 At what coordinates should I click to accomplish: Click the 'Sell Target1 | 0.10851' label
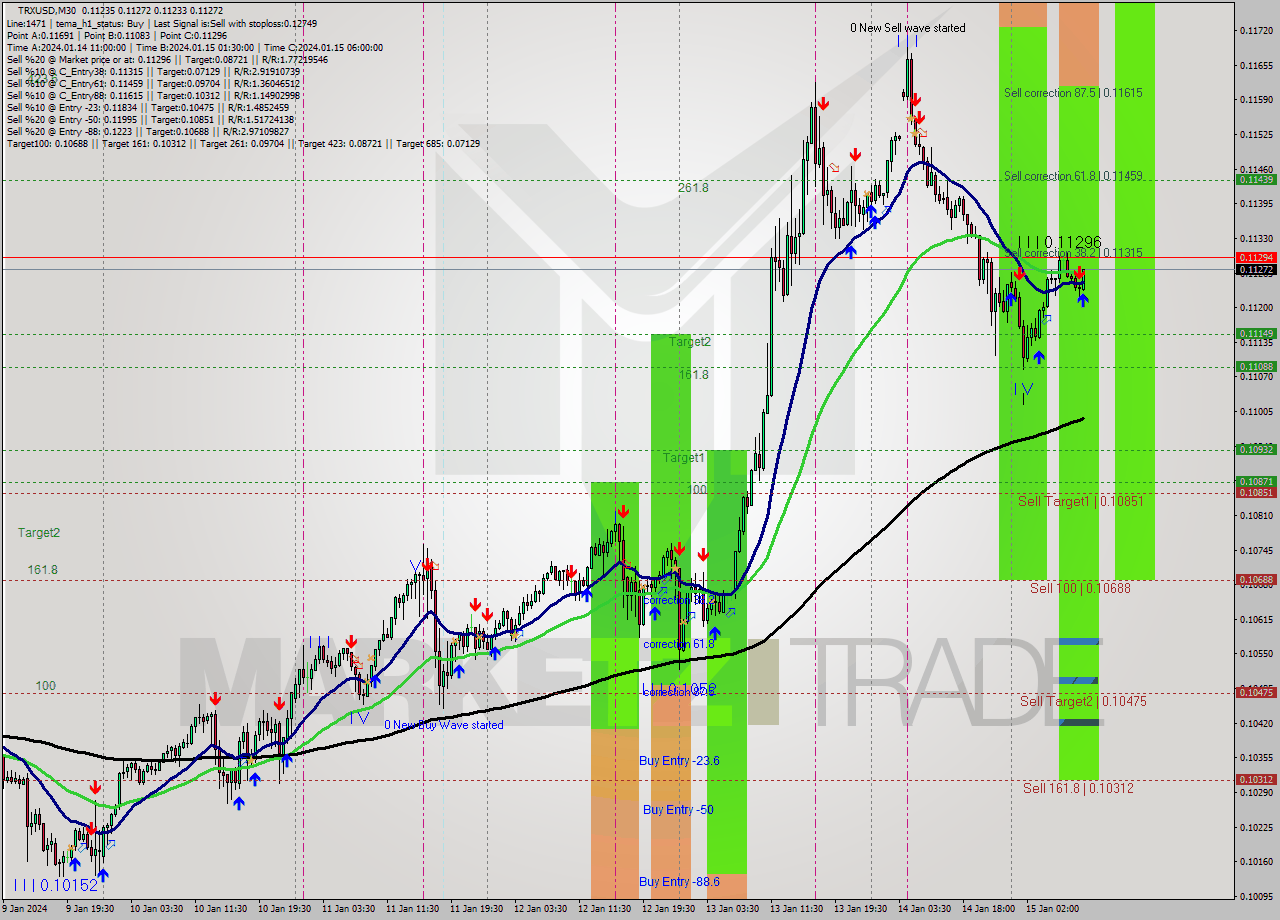click(x=1081, y=501)
